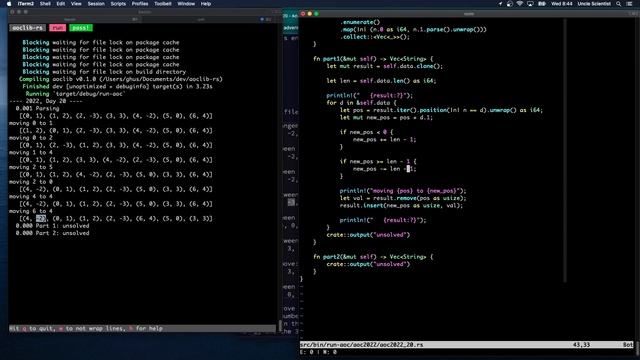This screenshot has height=360, width=640.
Task: Click the battery status icon
Action: [x=542, y=4]
